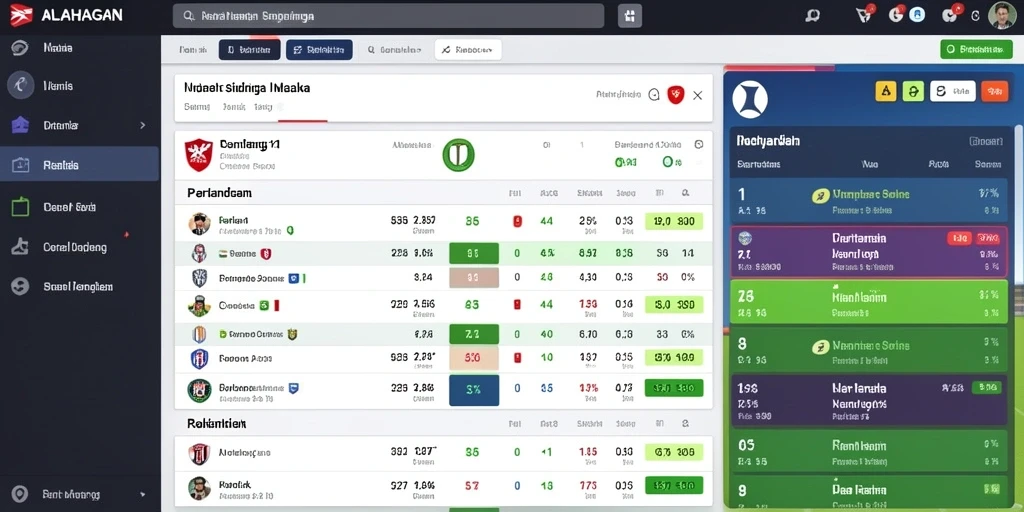Click the first dark navy toolbar button
The height and width of the screenshot is (512, 1024).
(249, 50)
